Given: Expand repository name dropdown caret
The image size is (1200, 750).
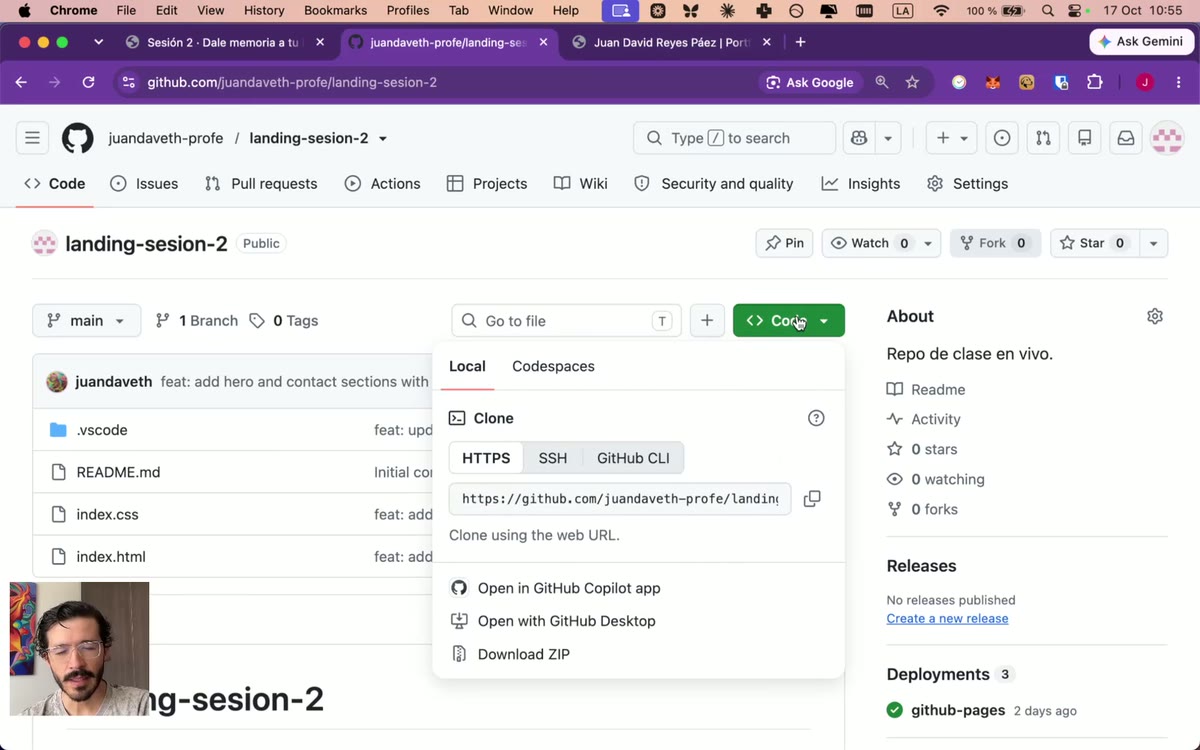Looking at the screenshot, I should pos(383,139).
